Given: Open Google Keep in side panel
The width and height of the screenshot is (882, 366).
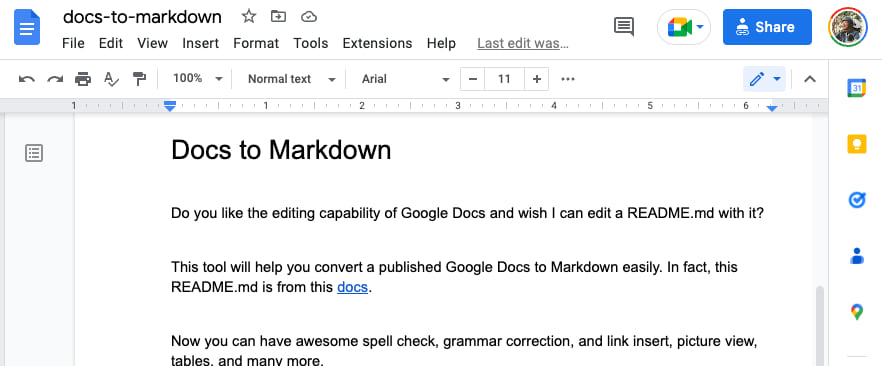Looking at the screenshot, I should [x=857, y=144].
